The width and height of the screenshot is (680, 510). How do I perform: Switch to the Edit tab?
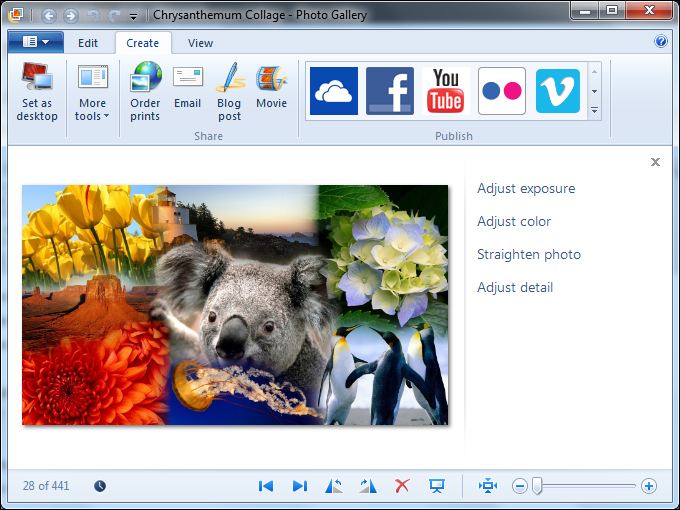(x=88, y=43)
